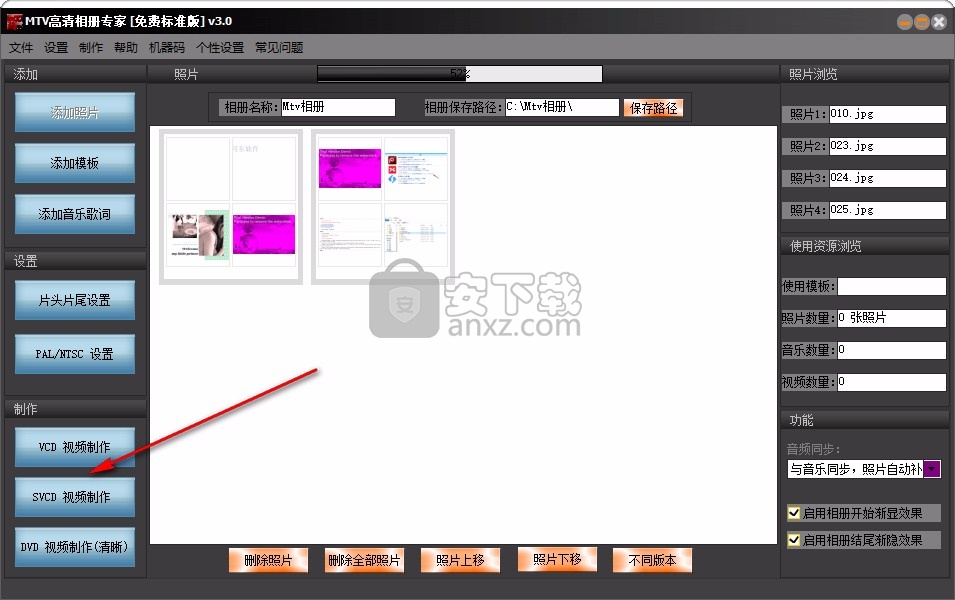Open the 机器码 menu
The image size is (955, 600).
pos(167,48)
